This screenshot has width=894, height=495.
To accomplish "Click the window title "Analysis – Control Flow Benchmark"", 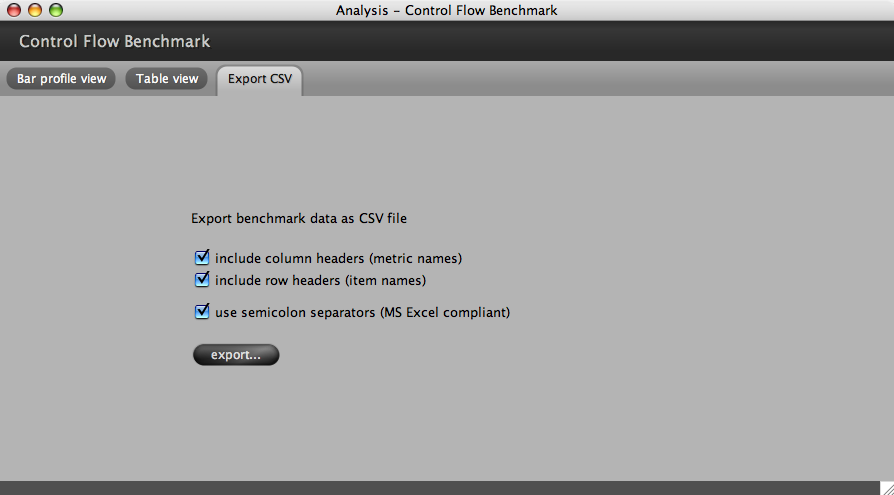I will click(x=446, y=10).
